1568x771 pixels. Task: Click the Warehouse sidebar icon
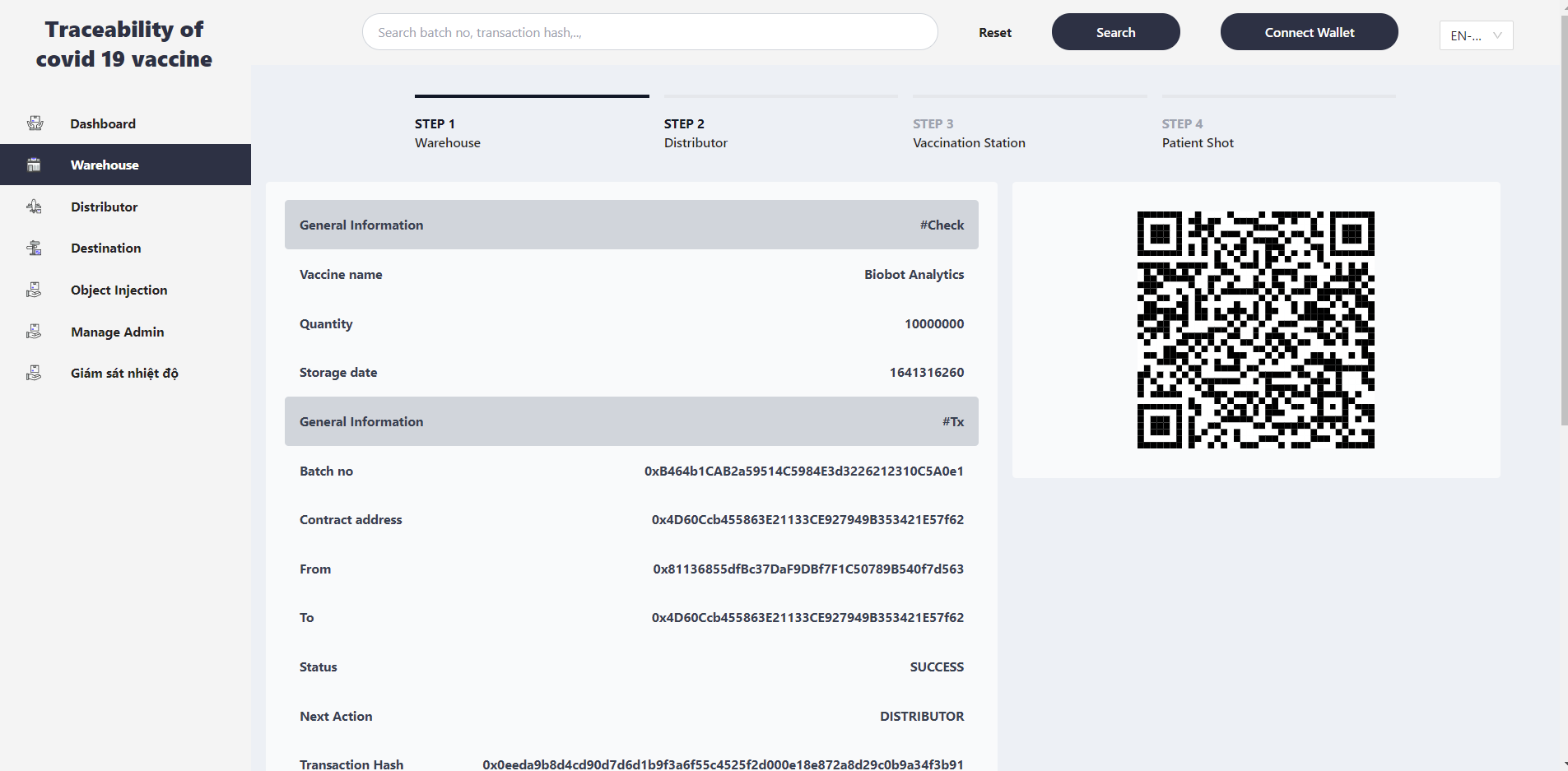[x=34, y=165]
